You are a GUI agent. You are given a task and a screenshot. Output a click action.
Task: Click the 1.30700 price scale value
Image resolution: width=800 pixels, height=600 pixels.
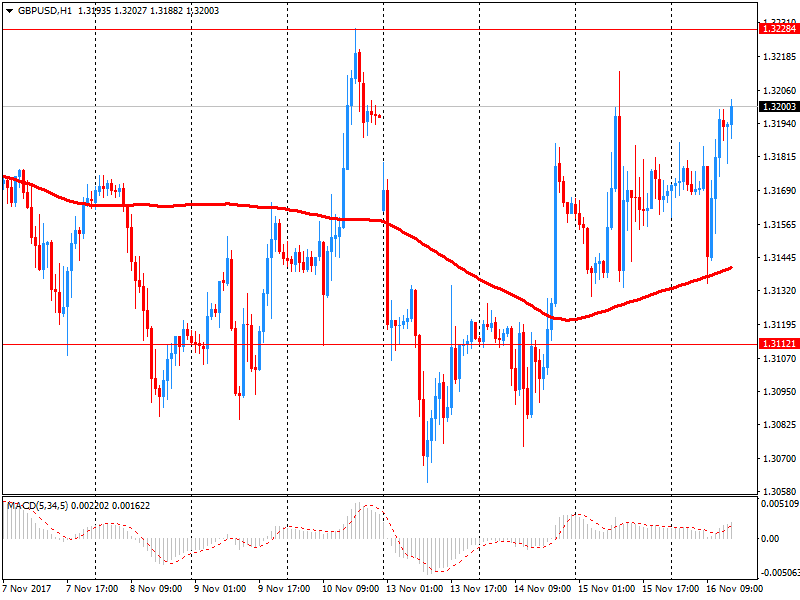pyautogui.click(x=780, y=459)
